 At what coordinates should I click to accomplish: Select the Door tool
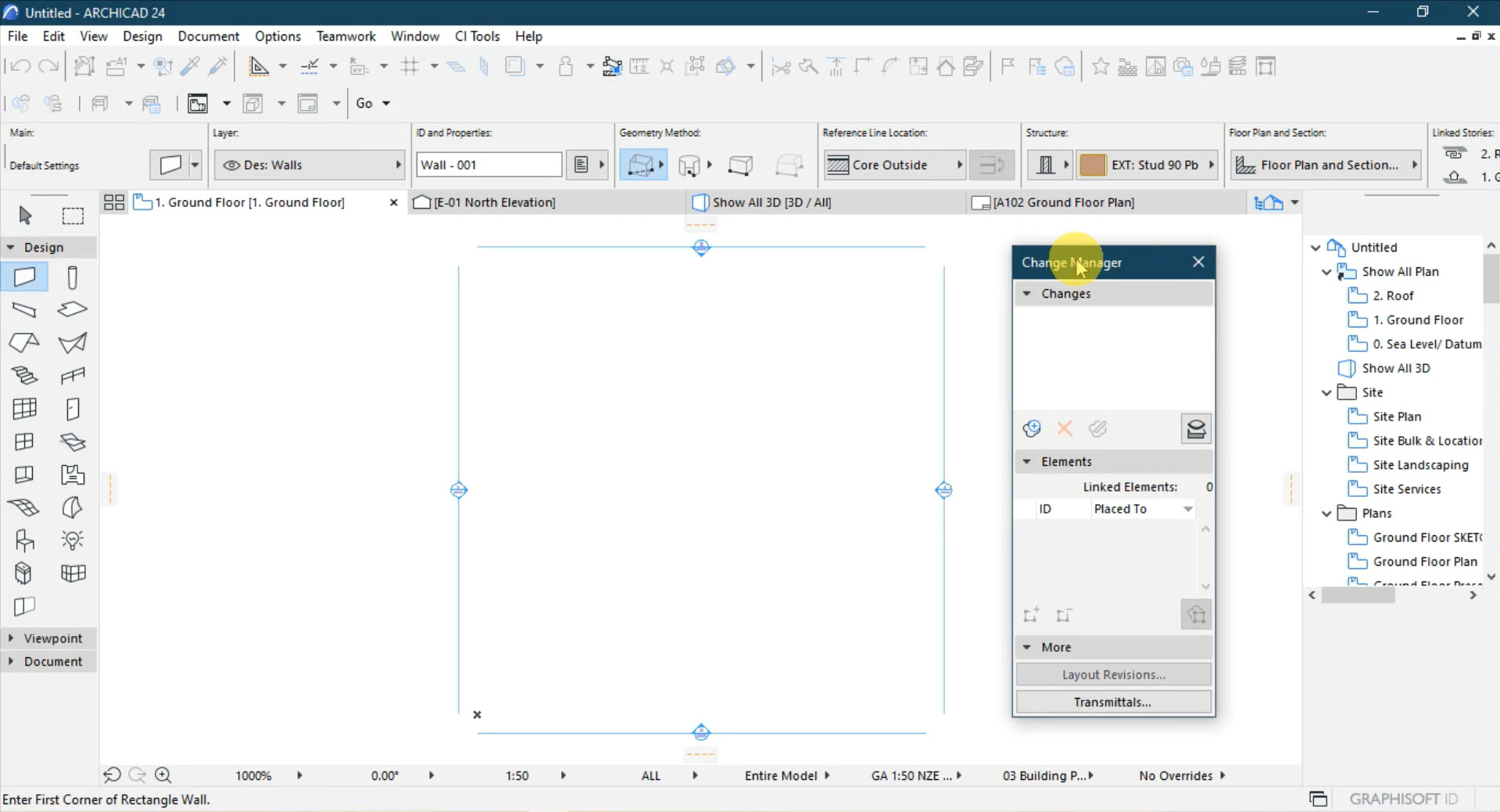pos(72,408)
